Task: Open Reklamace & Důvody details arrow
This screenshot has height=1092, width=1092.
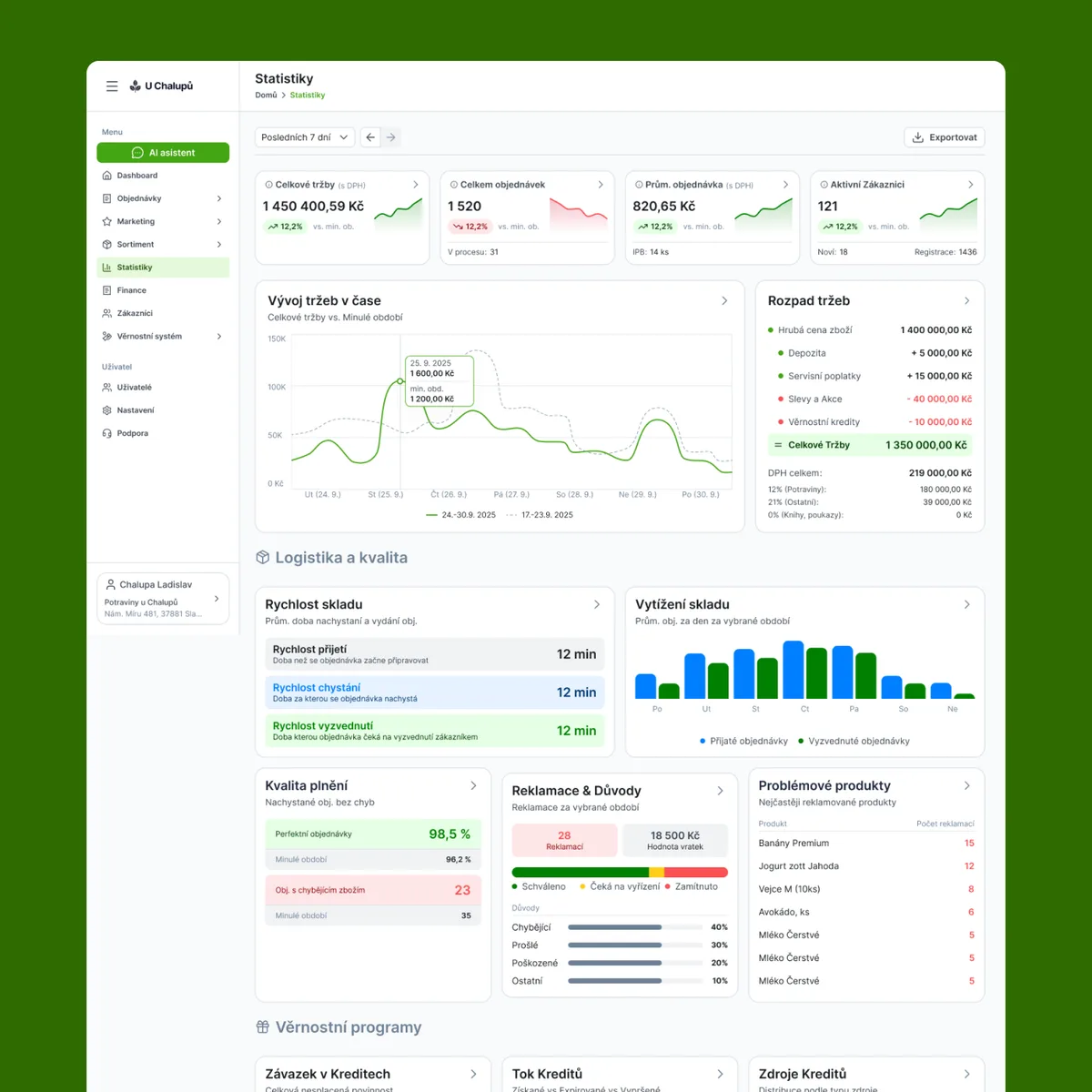Action: click(721, 791)
